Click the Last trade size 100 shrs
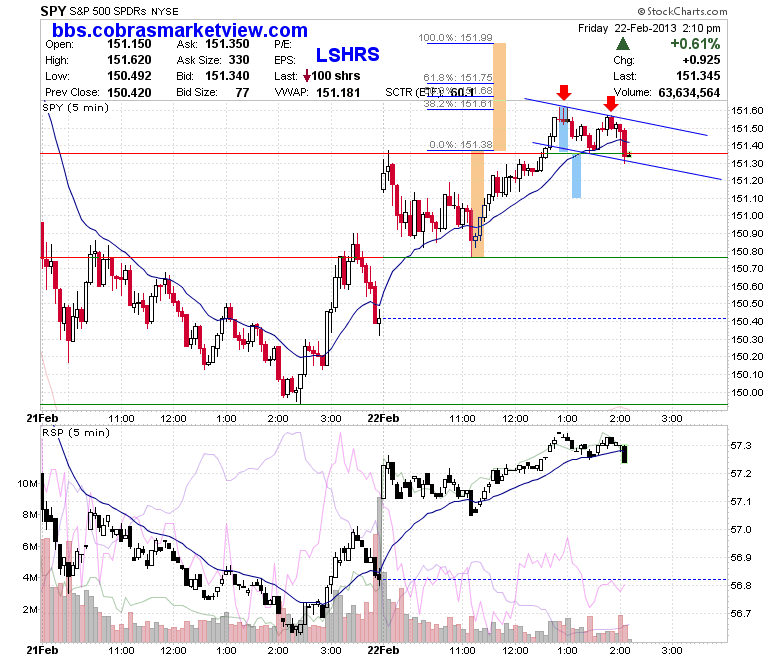Image resolution: width=780 pixels, height=659 pixels. click(x=336, y=76)
